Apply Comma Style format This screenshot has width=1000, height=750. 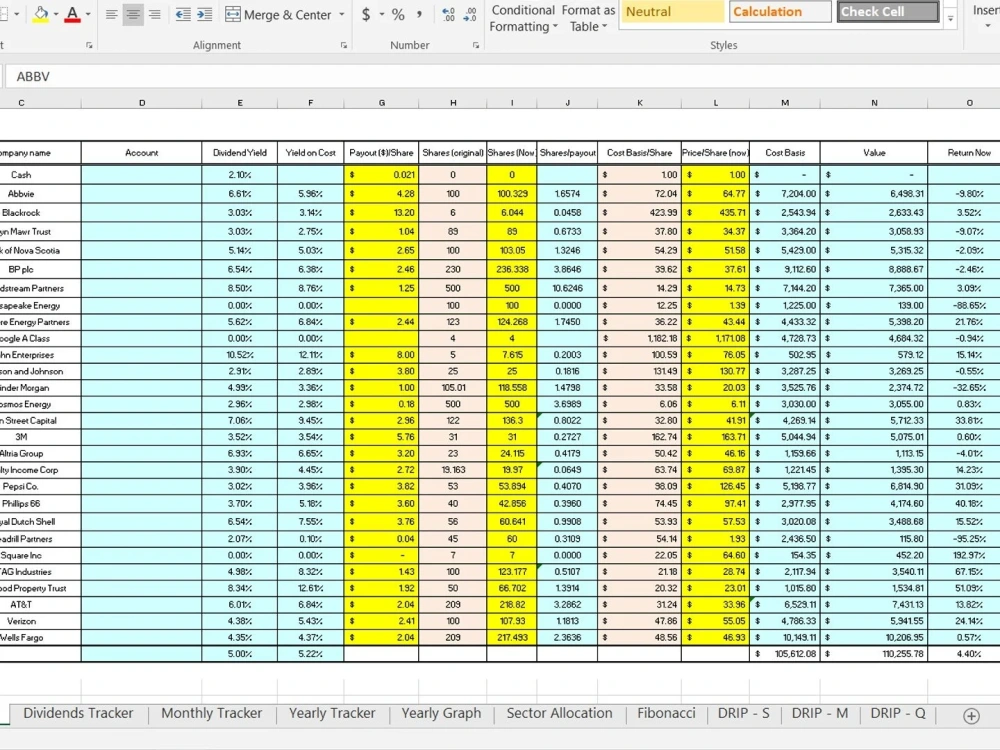[x=419, y=14]
